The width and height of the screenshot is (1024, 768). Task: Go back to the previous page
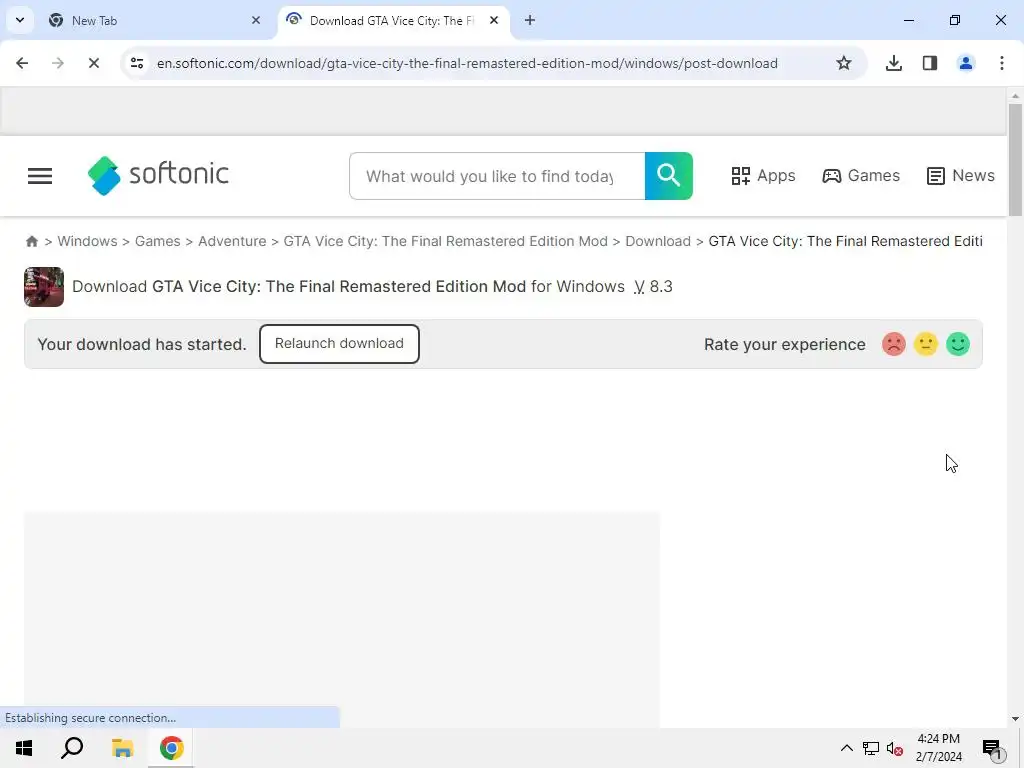pyautogui.click(x=22, y=63)
